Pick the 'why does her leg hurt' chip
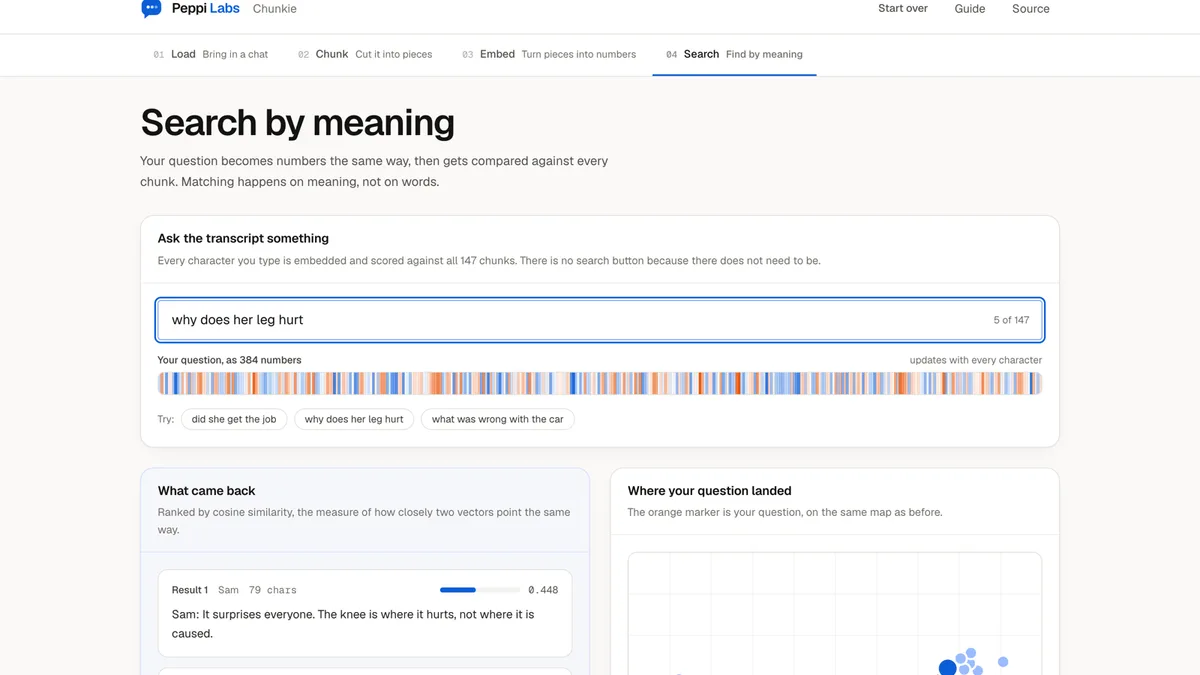1200x675 pixels. point(354,419)
